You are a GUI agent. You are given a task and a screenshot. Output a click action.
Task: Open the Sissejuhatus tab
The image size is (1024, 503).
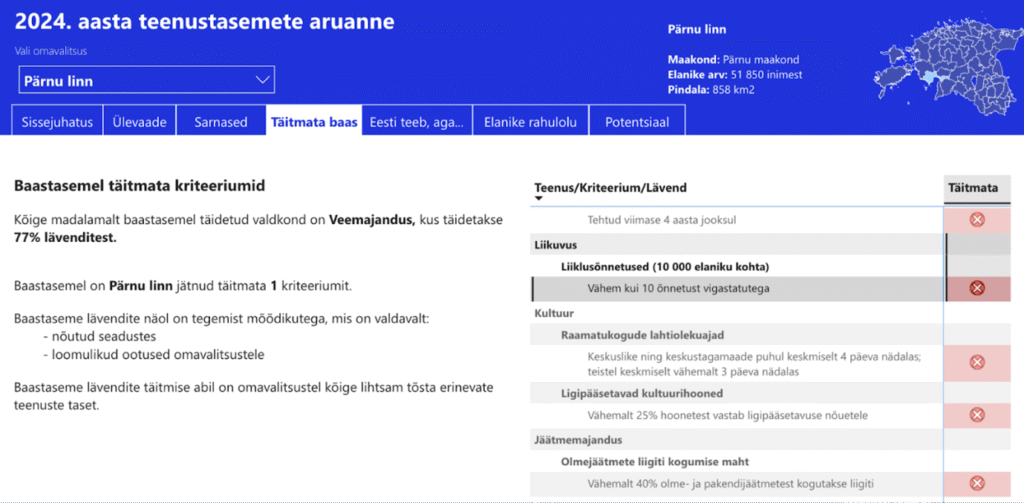point(57,122)
